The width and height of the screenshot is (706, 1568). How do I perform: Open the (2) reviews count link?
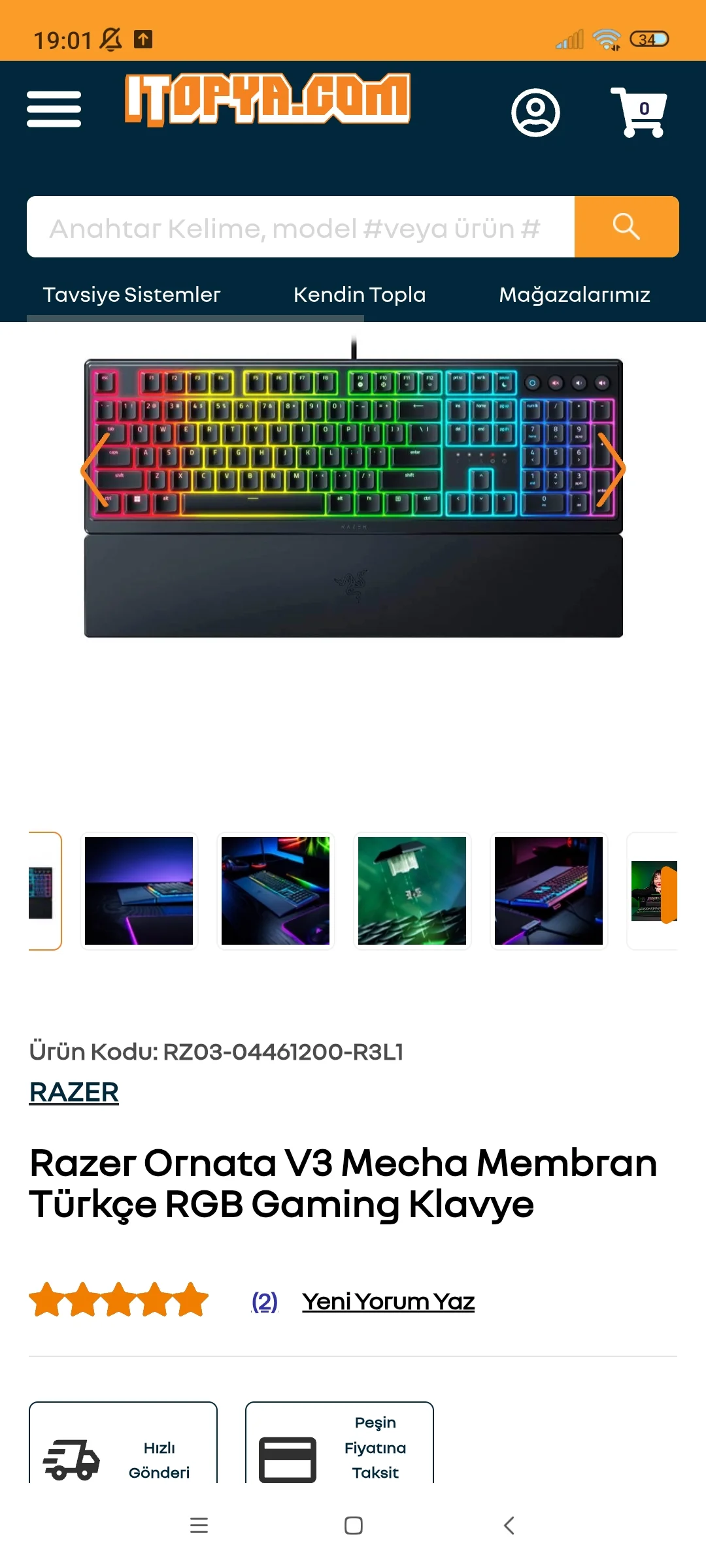point(265,1301)
